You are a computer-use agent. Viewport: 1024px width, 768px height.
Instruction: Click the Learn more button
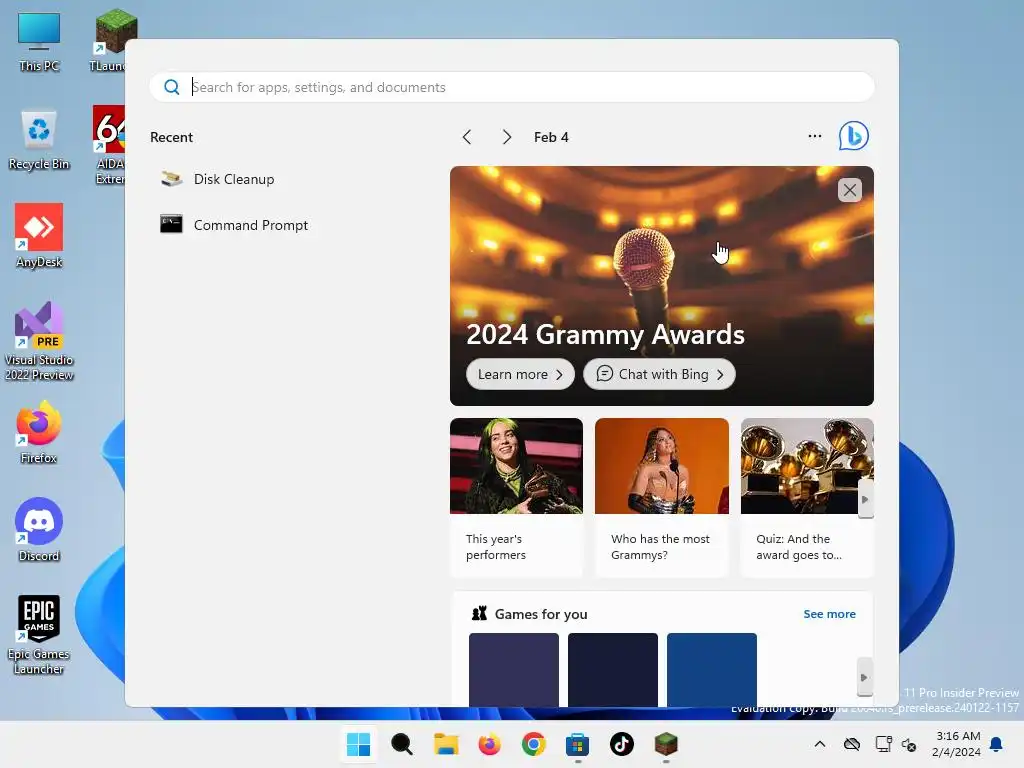520,374
